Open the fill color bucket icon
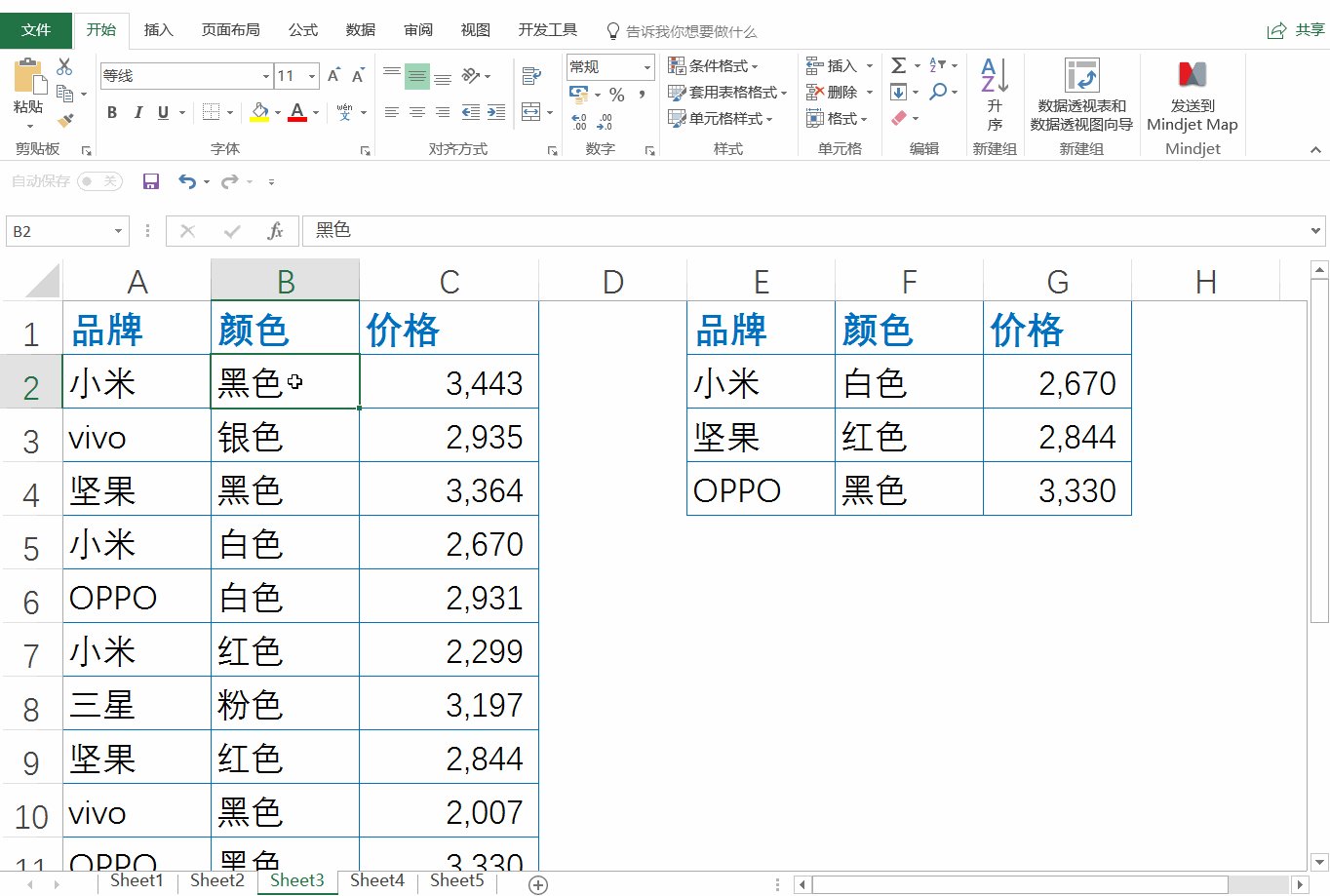Screen dimensions: 1330x896 pos(259,112)
